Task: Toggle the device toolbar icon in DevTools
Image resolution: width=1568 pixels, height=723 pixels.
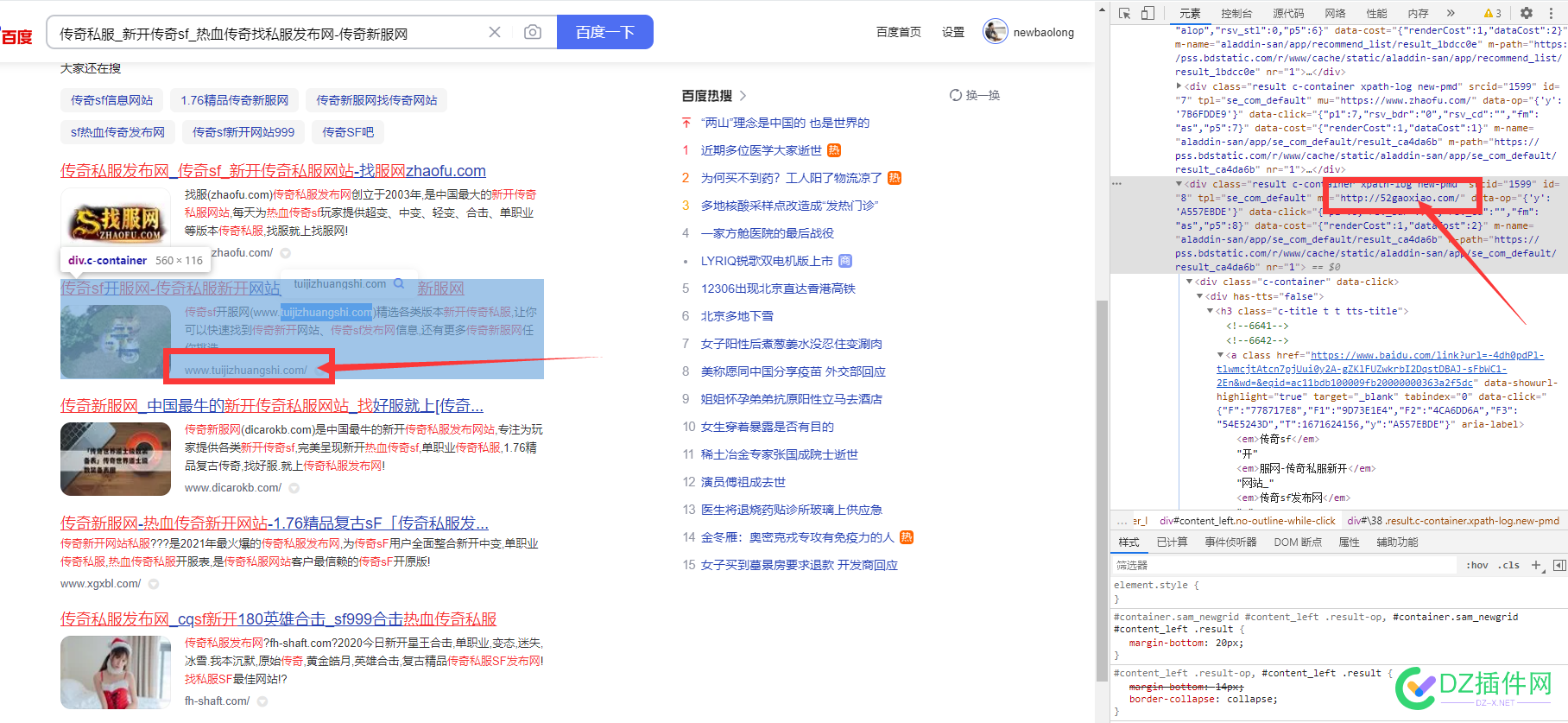Action: coord(1148,13)
